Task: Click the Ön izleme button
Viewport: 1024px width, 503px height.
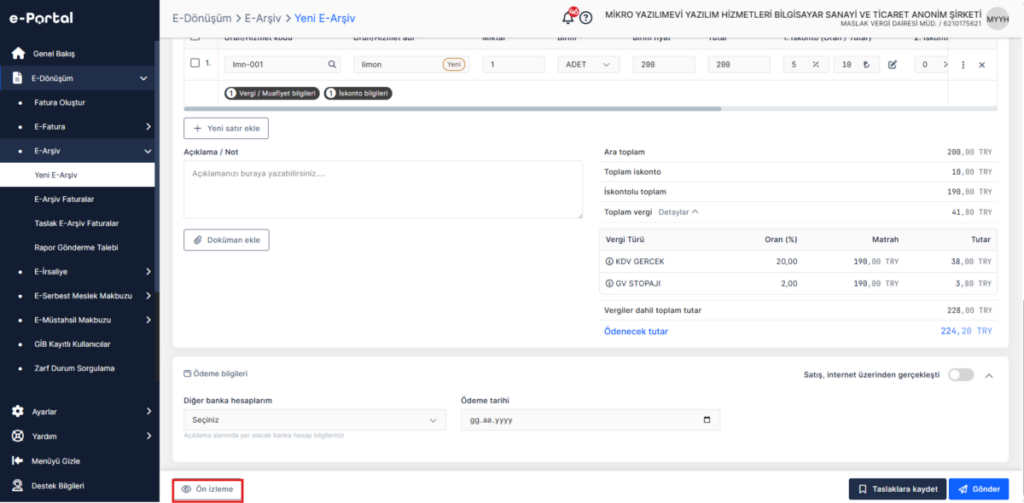Action: [208, 489]
